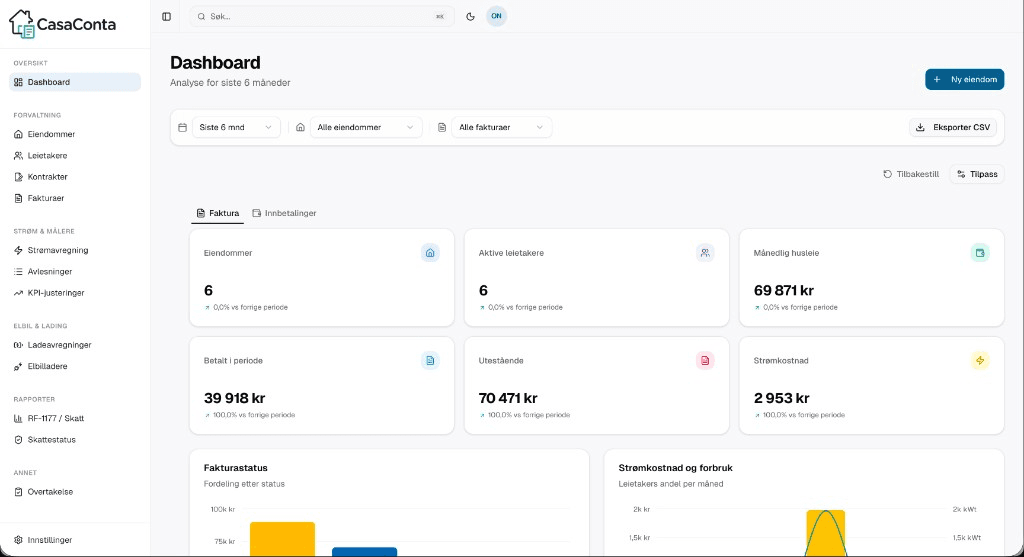Click the Aktive leietakere card people icon
Screen dimensions: 1024x557
[x=705, y=253]
